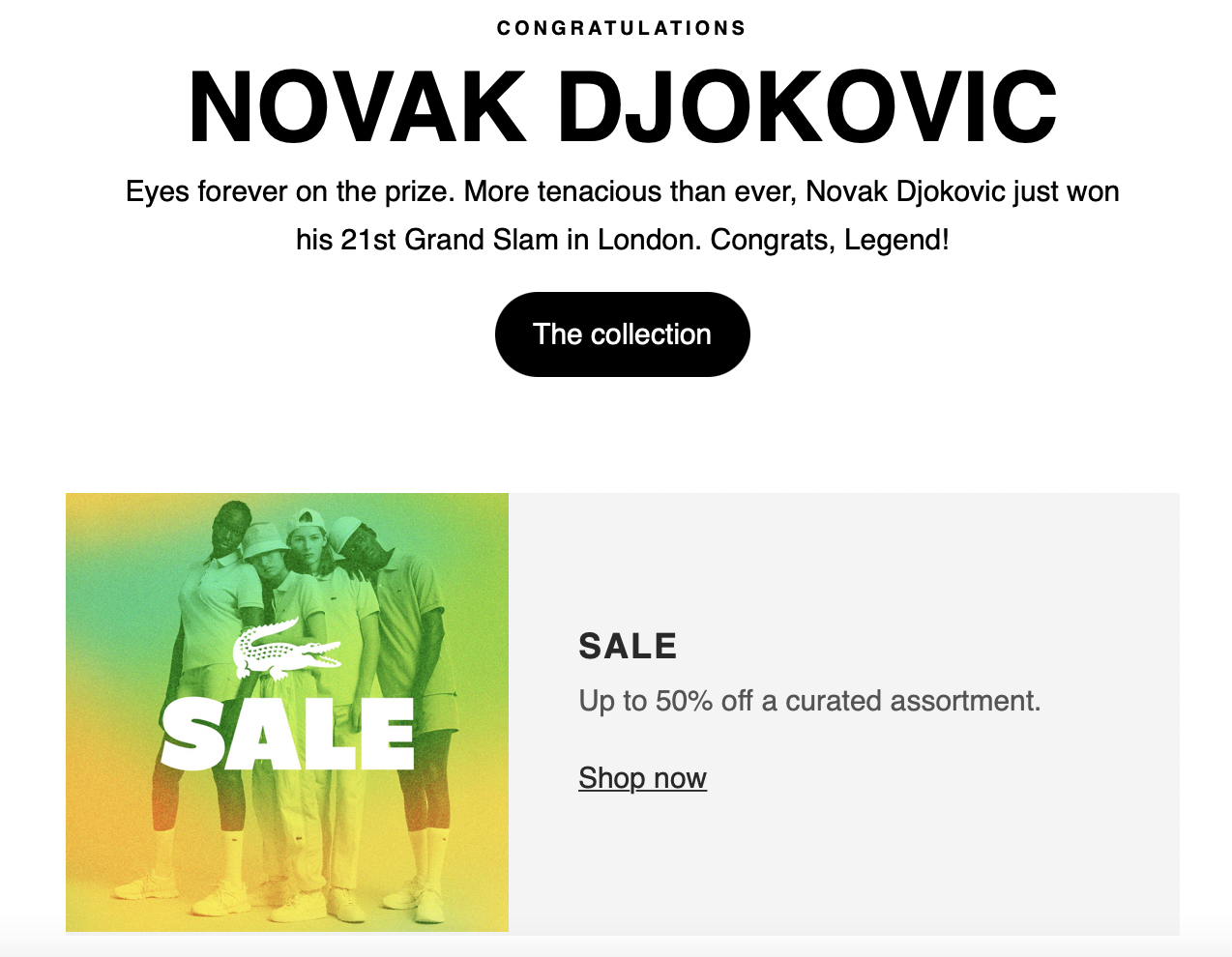Click the Congrats, Legend! text
The width and height of the screenshot is (1232, 957).
click(x=830, y=239)
